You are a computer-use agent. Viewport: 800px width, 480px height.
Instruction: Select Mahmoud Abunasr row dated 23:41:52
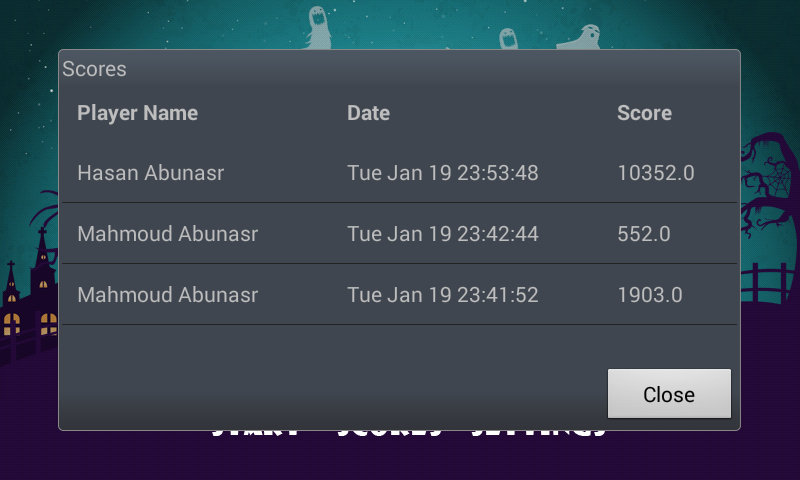[x=399, y=294]
